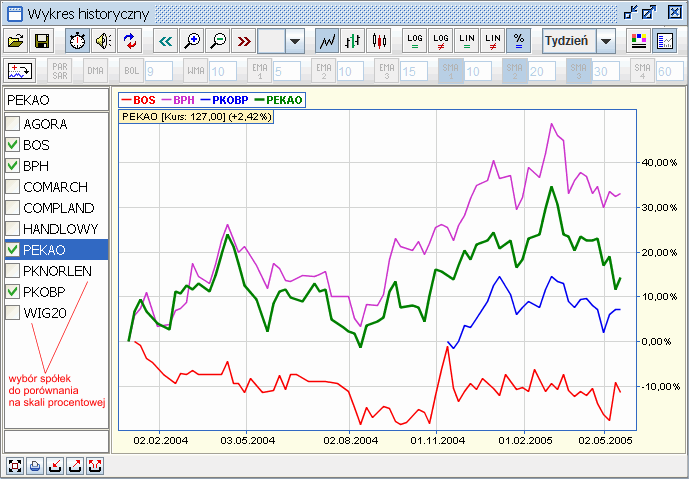Toggle the WMA indicator button
This screenshot has width=689, height=479.
(196, 71)
